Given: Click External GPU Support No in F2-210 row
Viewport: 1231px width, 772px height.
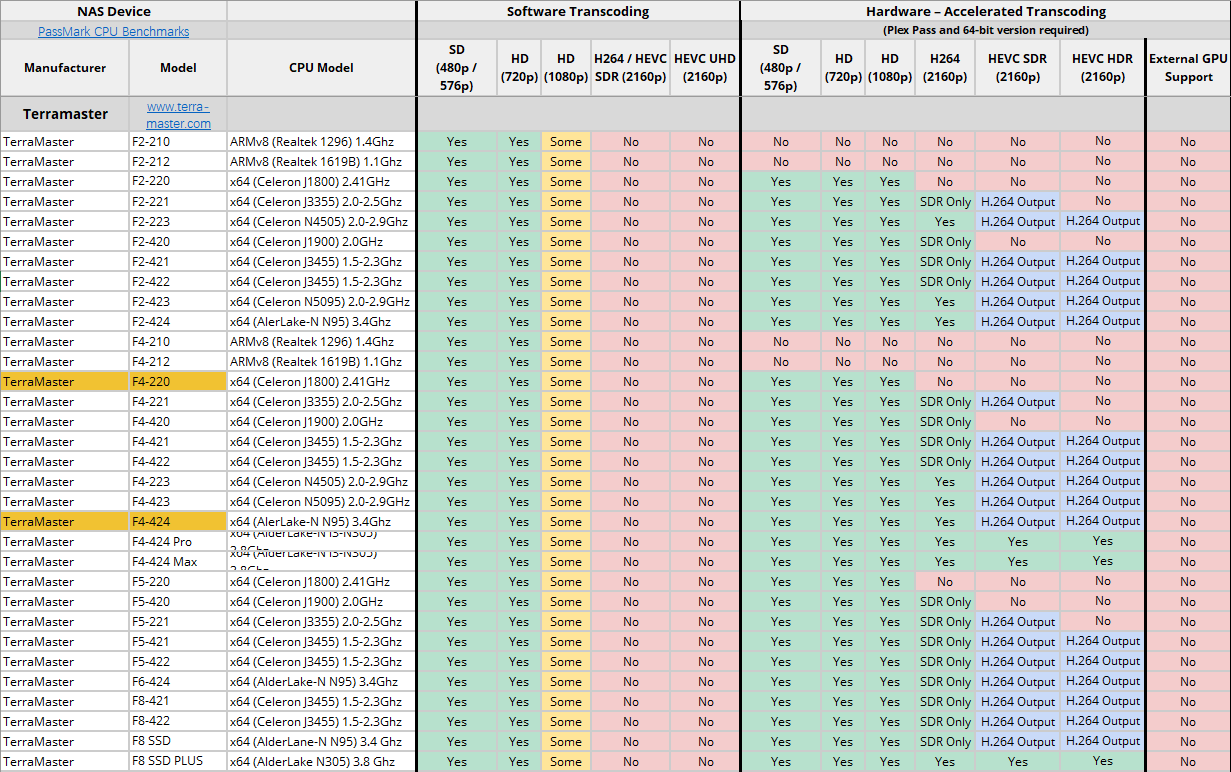Looking at the screenshot, I should [1188, 141].
